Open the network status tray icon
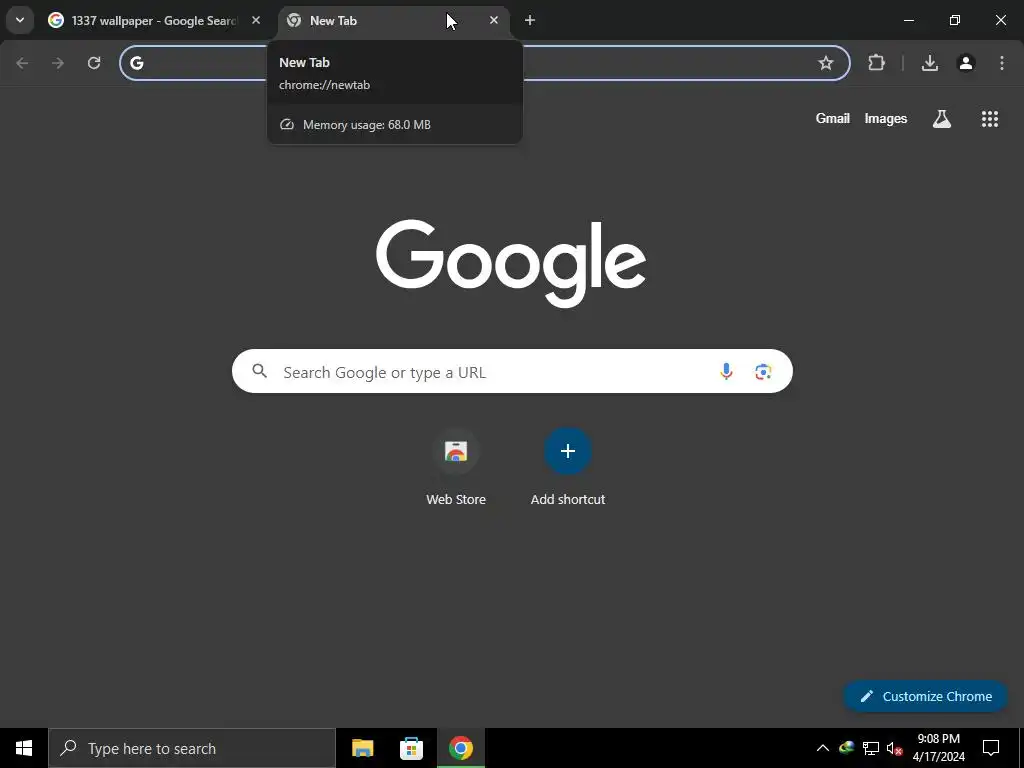 click(871, 748)
